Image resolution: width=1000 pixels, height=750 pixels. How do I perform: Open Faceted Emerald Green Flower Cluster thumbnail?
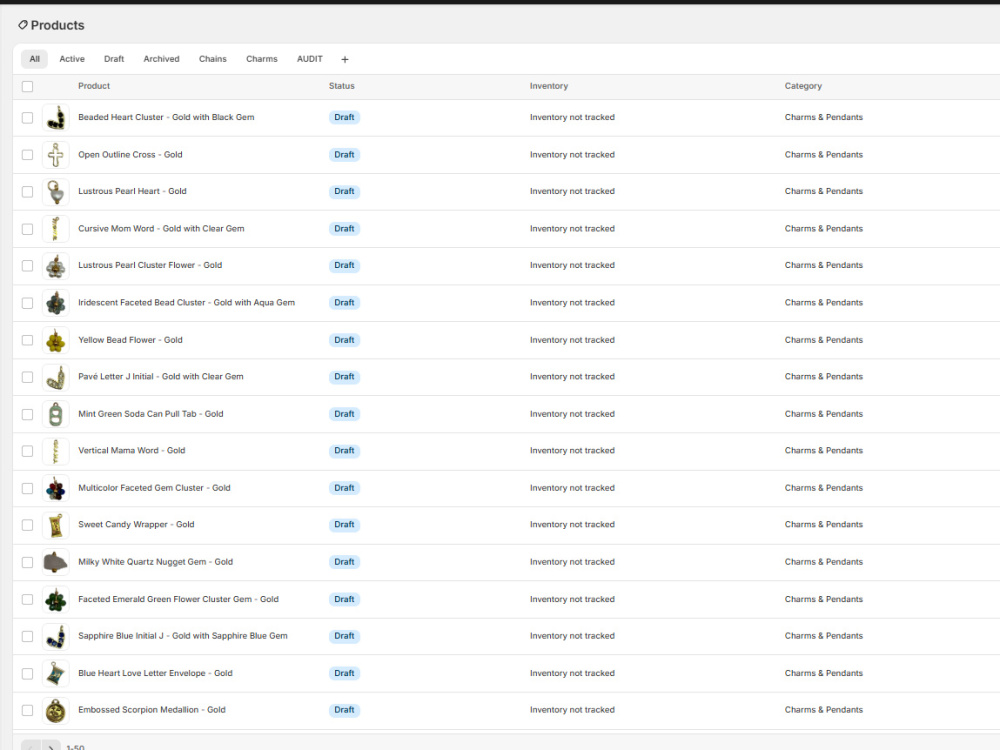tap(55, 599)
